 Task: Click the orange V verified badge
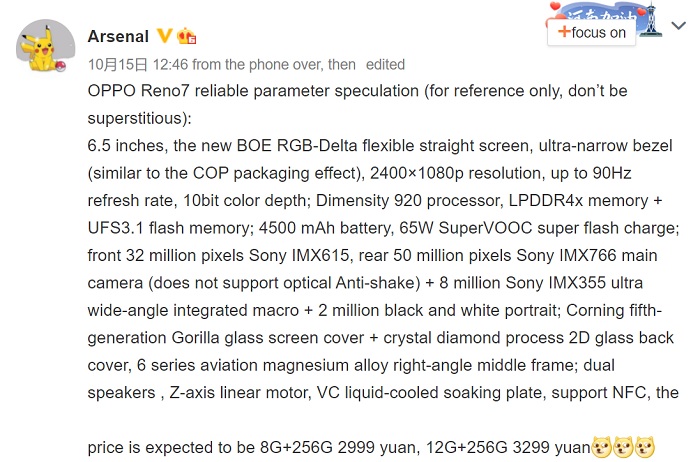click(x=164, y=36)
